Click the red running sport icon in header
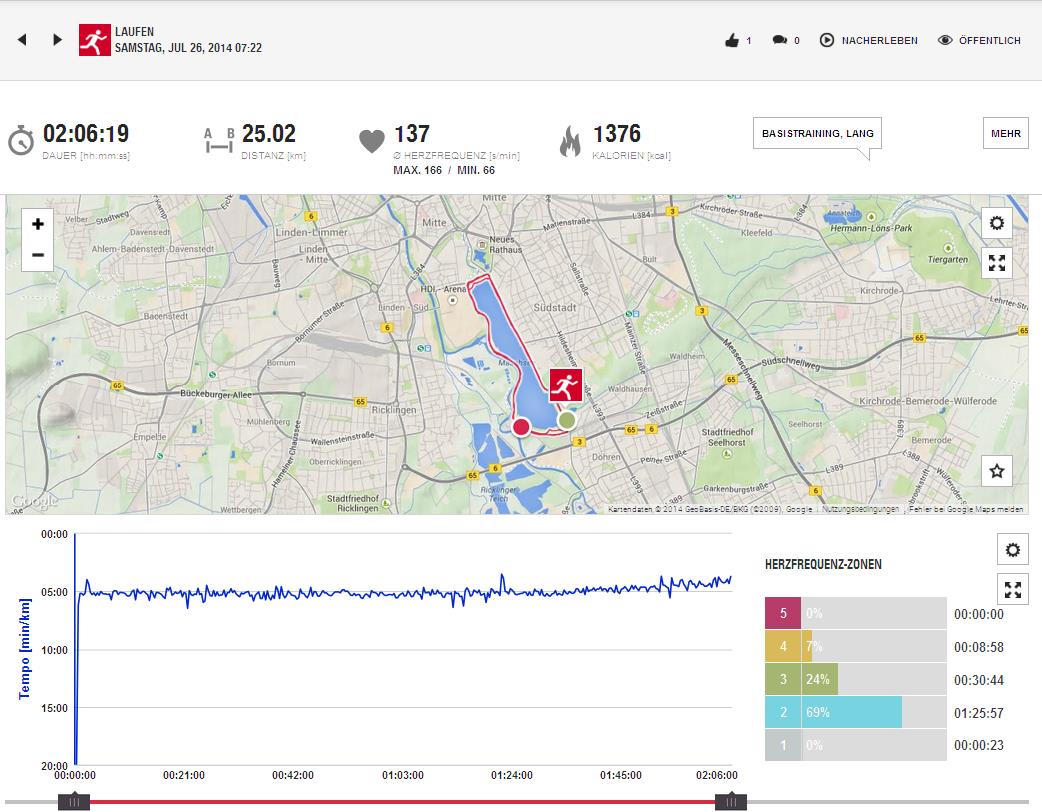Screen dimensions: 1042x812 [95, 40]
